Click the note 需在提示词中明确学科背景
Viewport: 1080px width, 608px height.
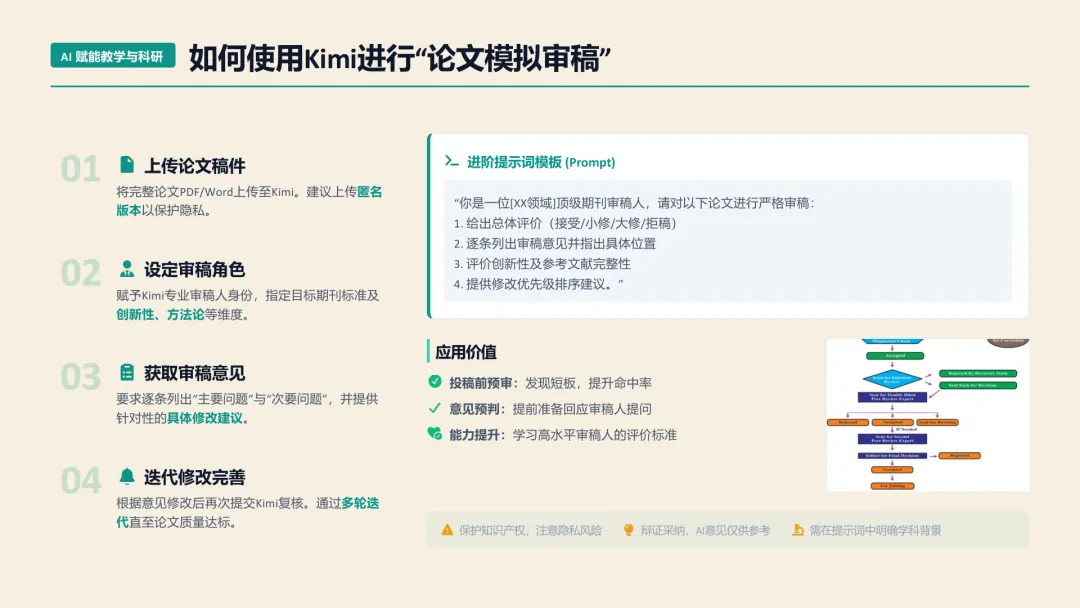coord(875,530)
